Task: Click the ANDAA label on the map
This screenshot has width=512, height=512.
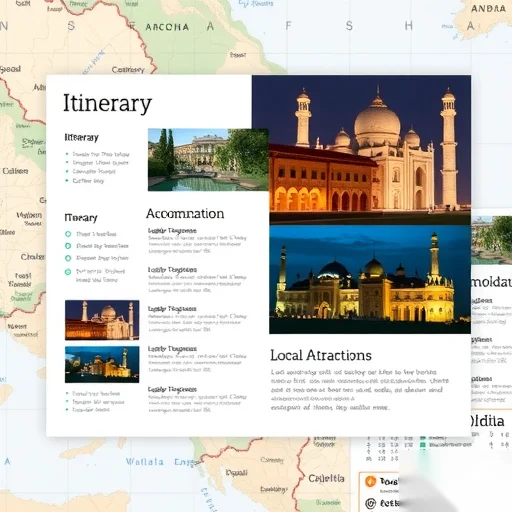Action: pos(488,9)
